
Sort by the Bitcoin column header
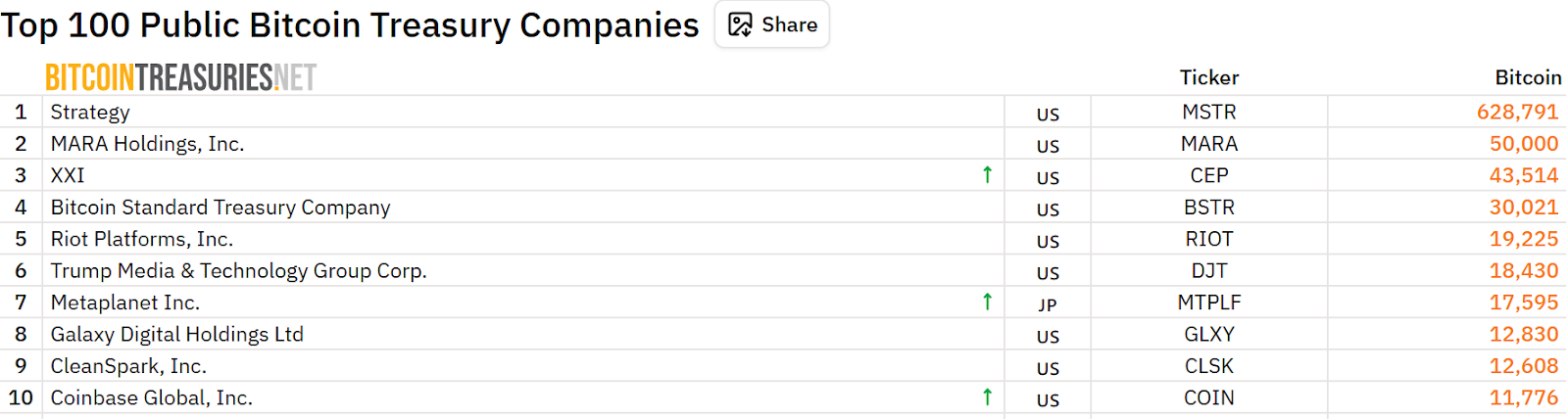point(1527,77)
